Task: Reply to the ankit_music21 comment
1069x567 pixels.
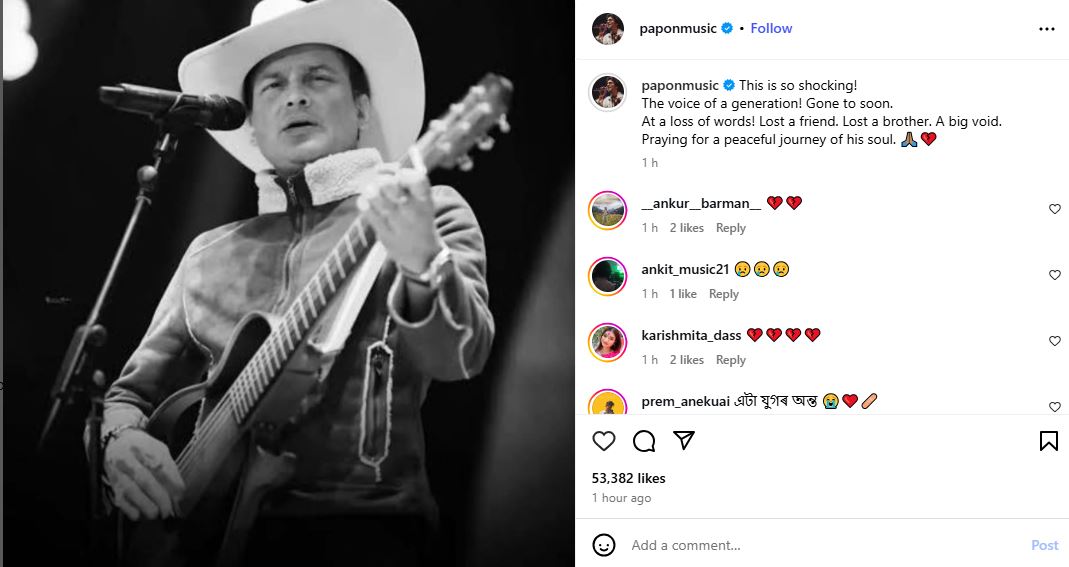Action: [724, 294]
